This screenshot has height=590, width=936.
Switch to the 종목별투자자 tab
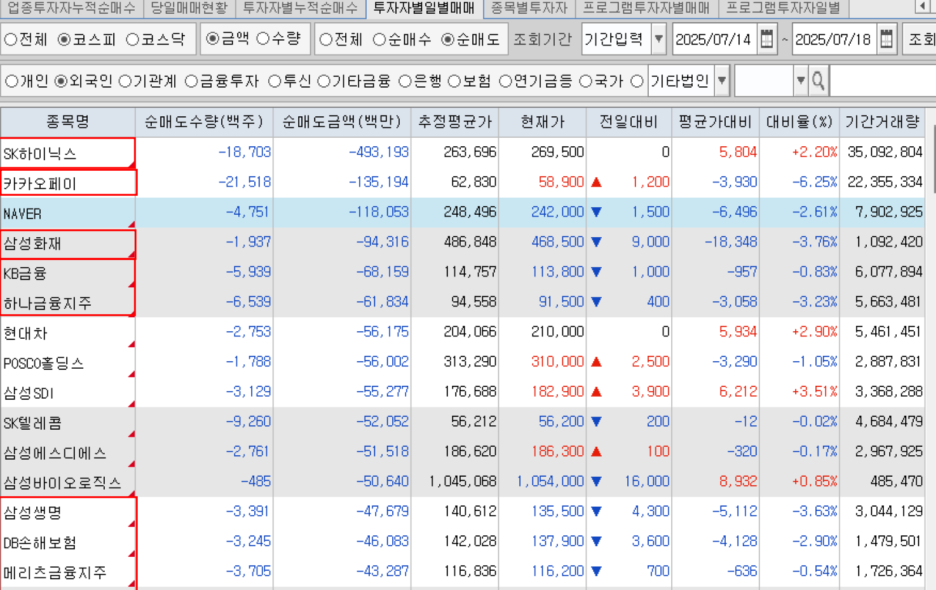(529, 8)
